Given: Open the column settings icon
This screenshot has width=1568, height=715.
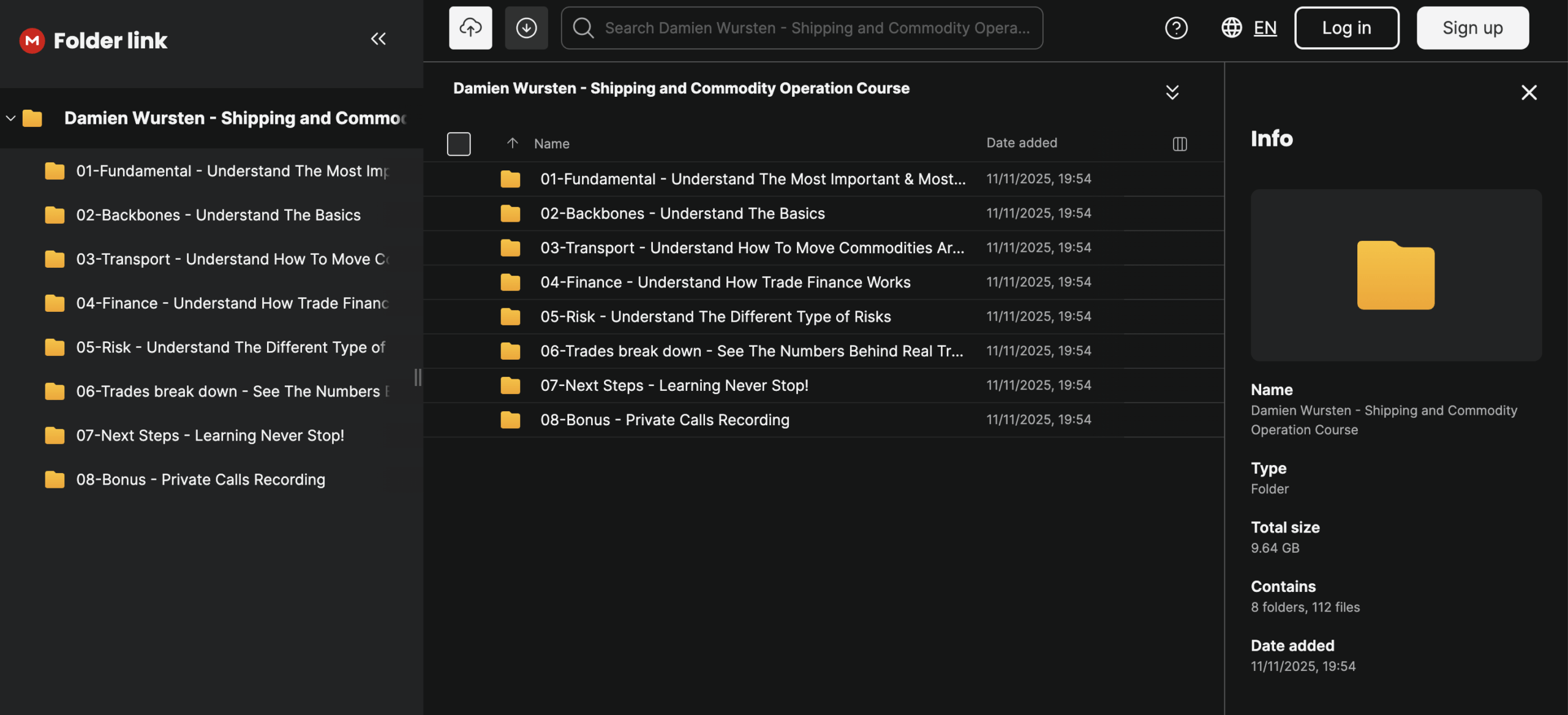Looking at the screenshot, I should tap(1179, 143).
